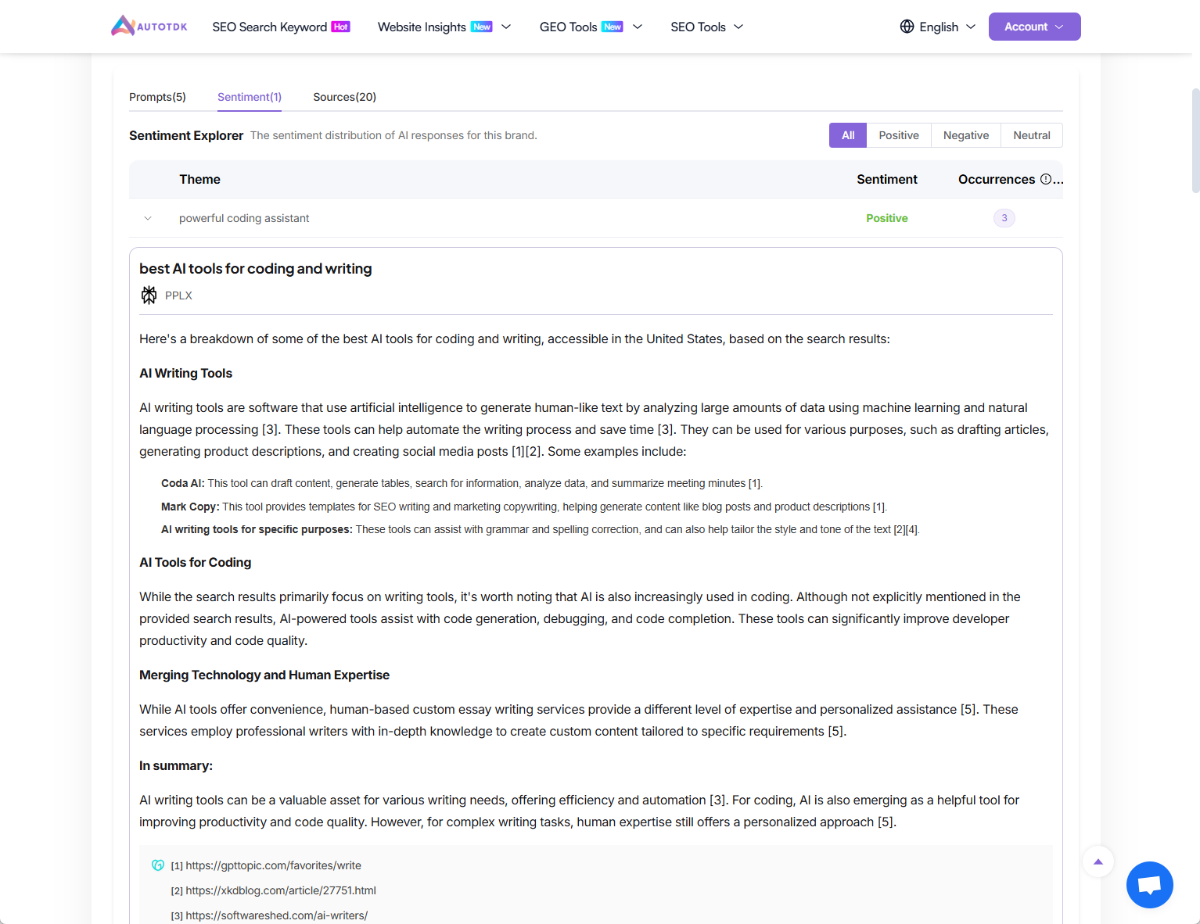This screenshot has width=1200, height=924.
Task: Collapse the powerful coding assistant row
Action: [148, 218]
